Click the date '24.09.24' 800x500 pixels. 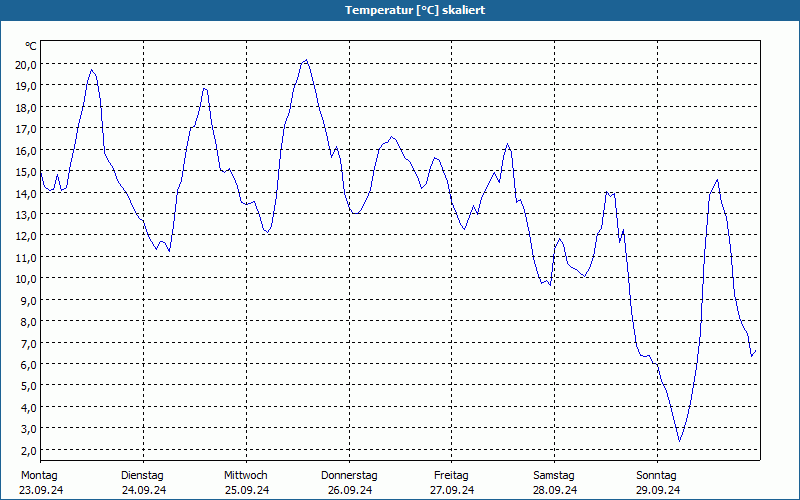pyautogui.click(x=144, y=490)
